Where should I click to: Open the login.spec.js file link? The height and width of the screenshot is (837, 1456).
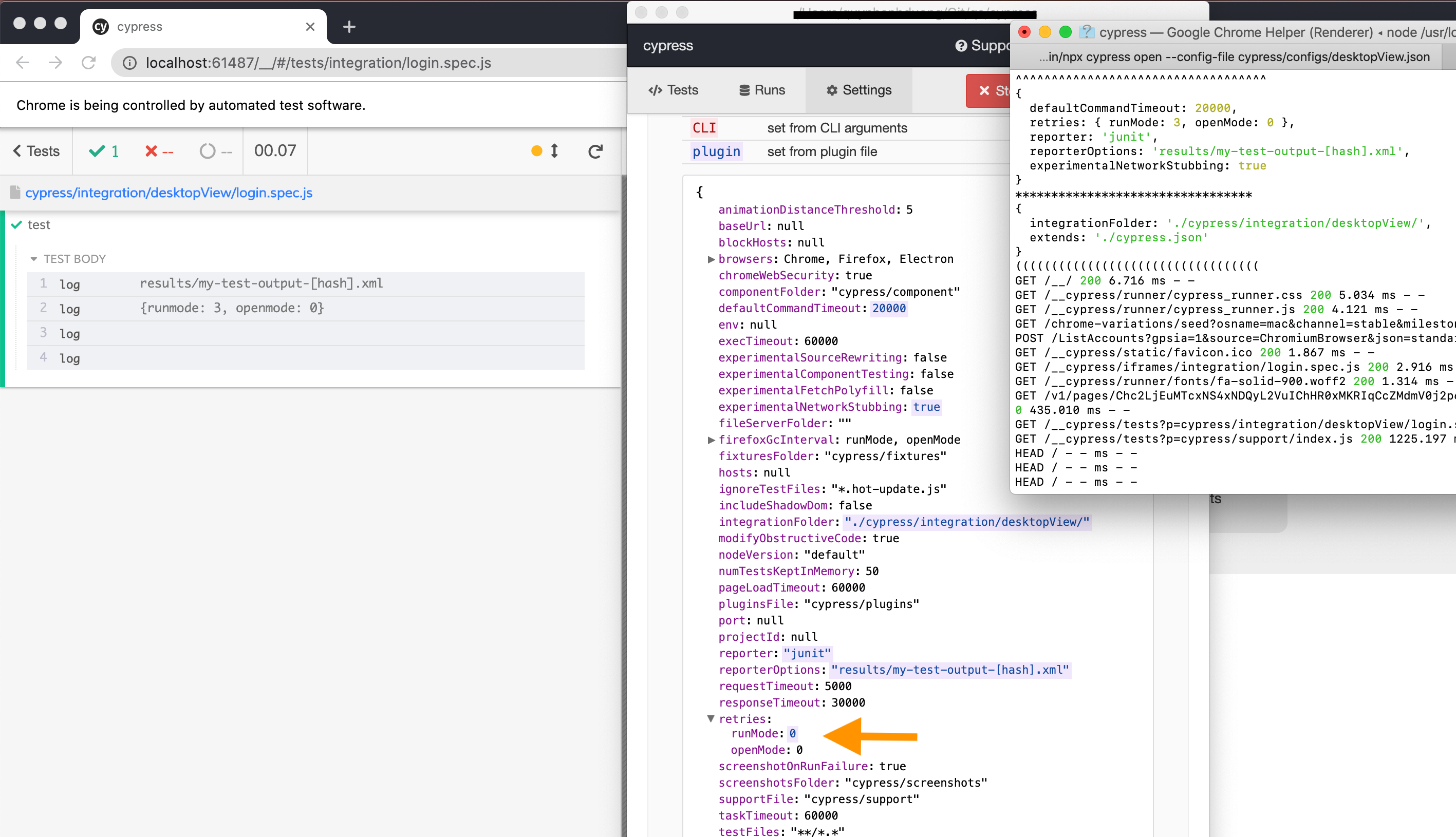(x=169, y=193)
